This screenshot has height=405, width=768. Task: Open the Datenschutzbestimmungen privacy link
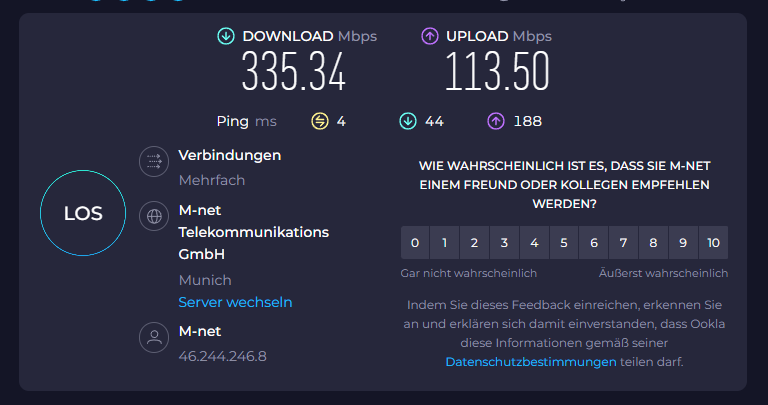click(531, 362)
